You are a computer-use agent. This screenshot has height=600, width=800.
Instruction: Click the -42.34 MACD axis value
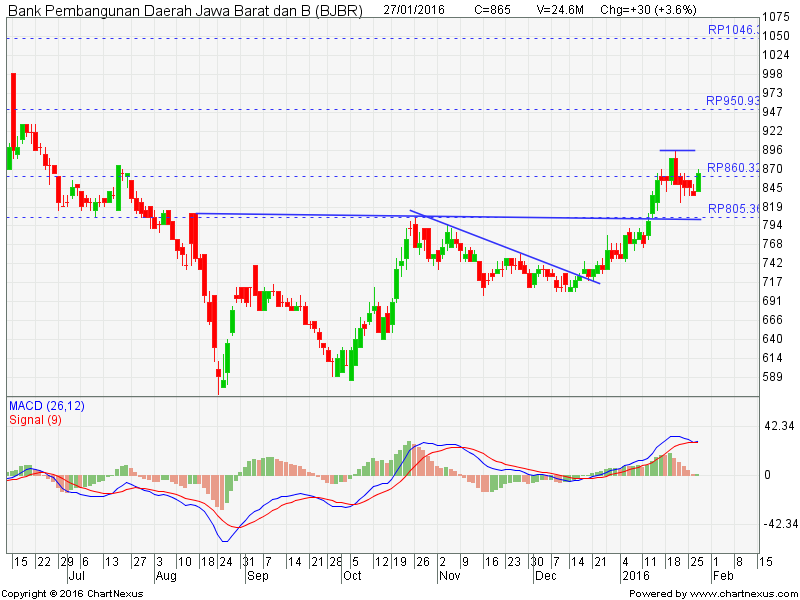[x=779, y=524]
